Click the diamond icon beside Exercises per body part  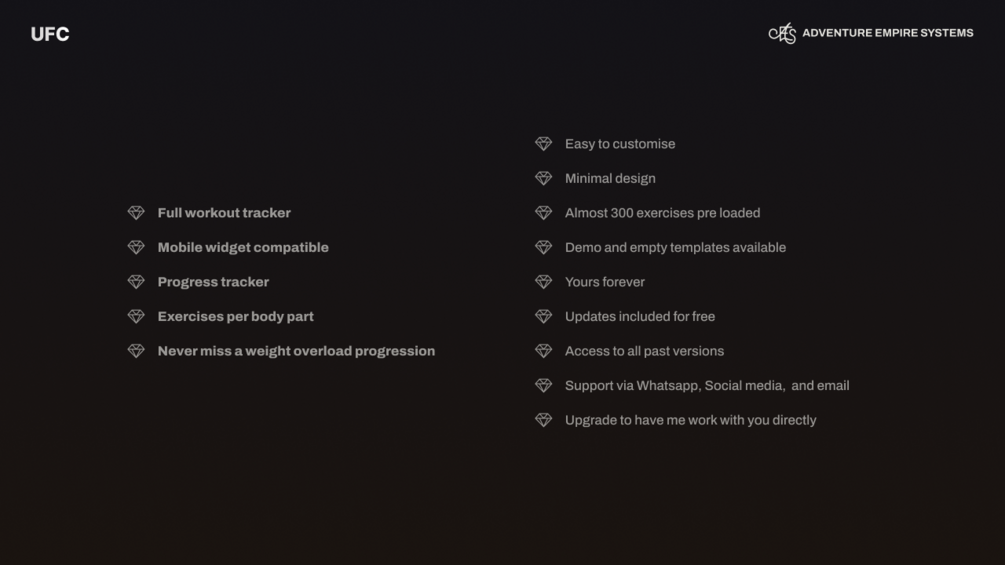coord(136,317)
